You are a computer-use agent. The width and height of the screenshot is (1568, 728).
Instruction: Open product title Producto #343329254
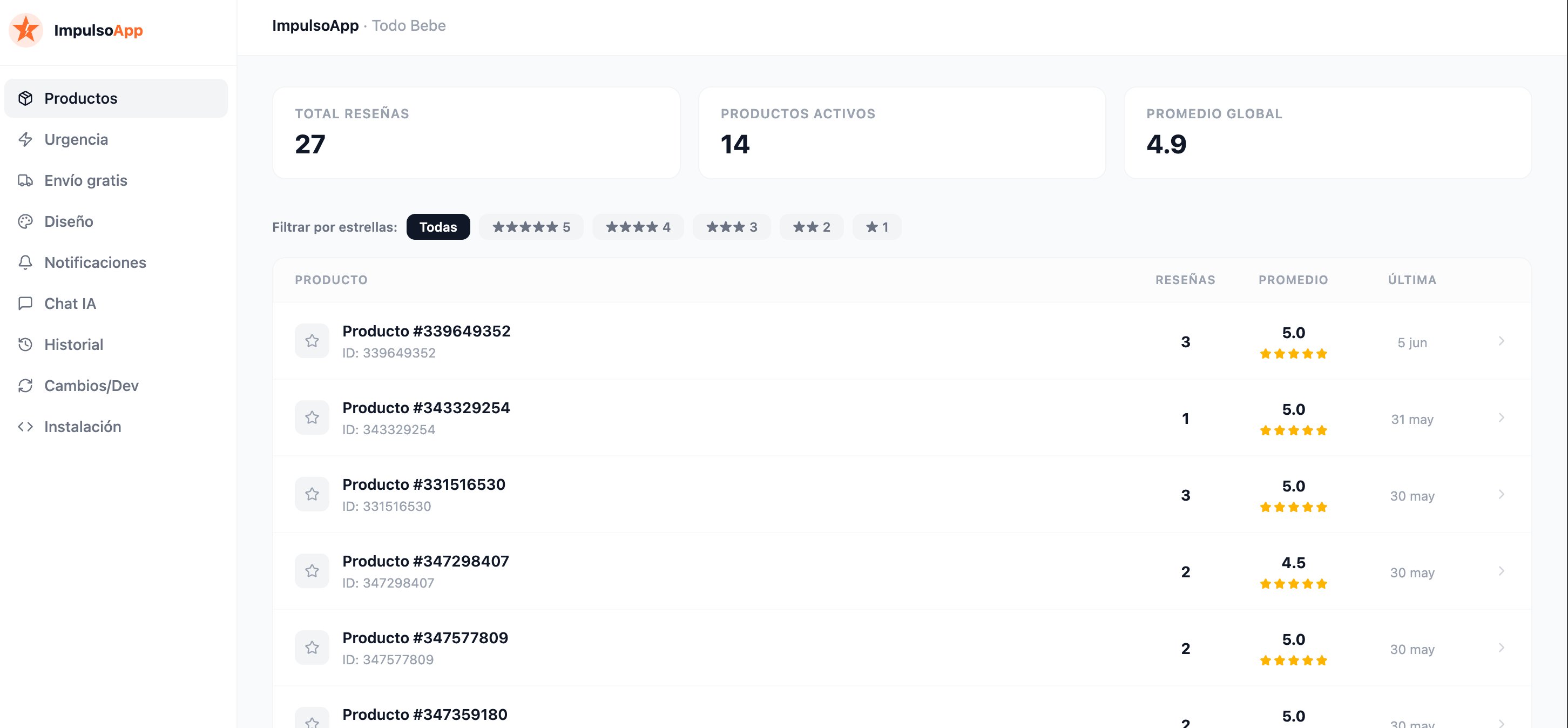[x=425, y=408]
